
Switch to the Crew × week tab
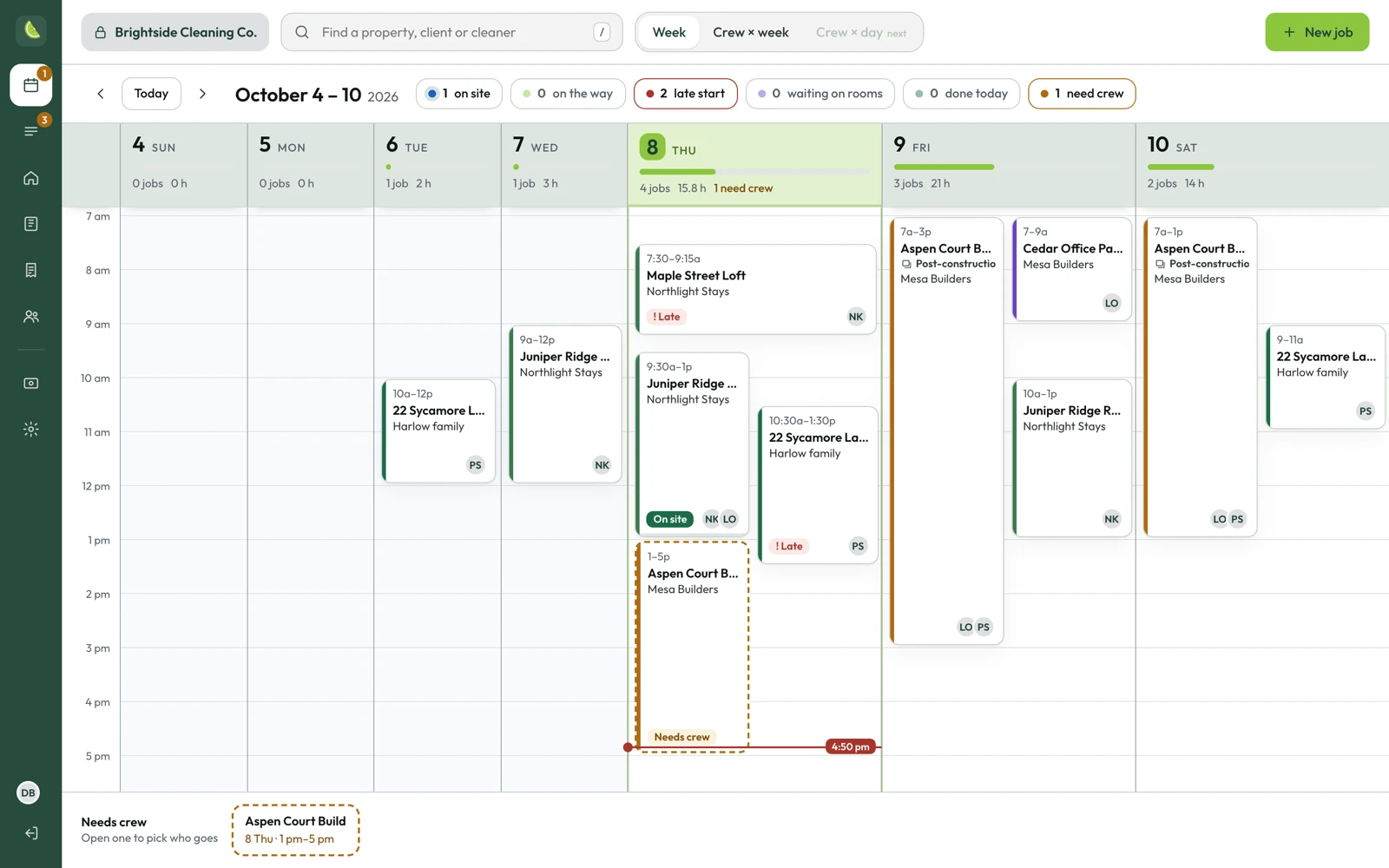pos(751,32)
